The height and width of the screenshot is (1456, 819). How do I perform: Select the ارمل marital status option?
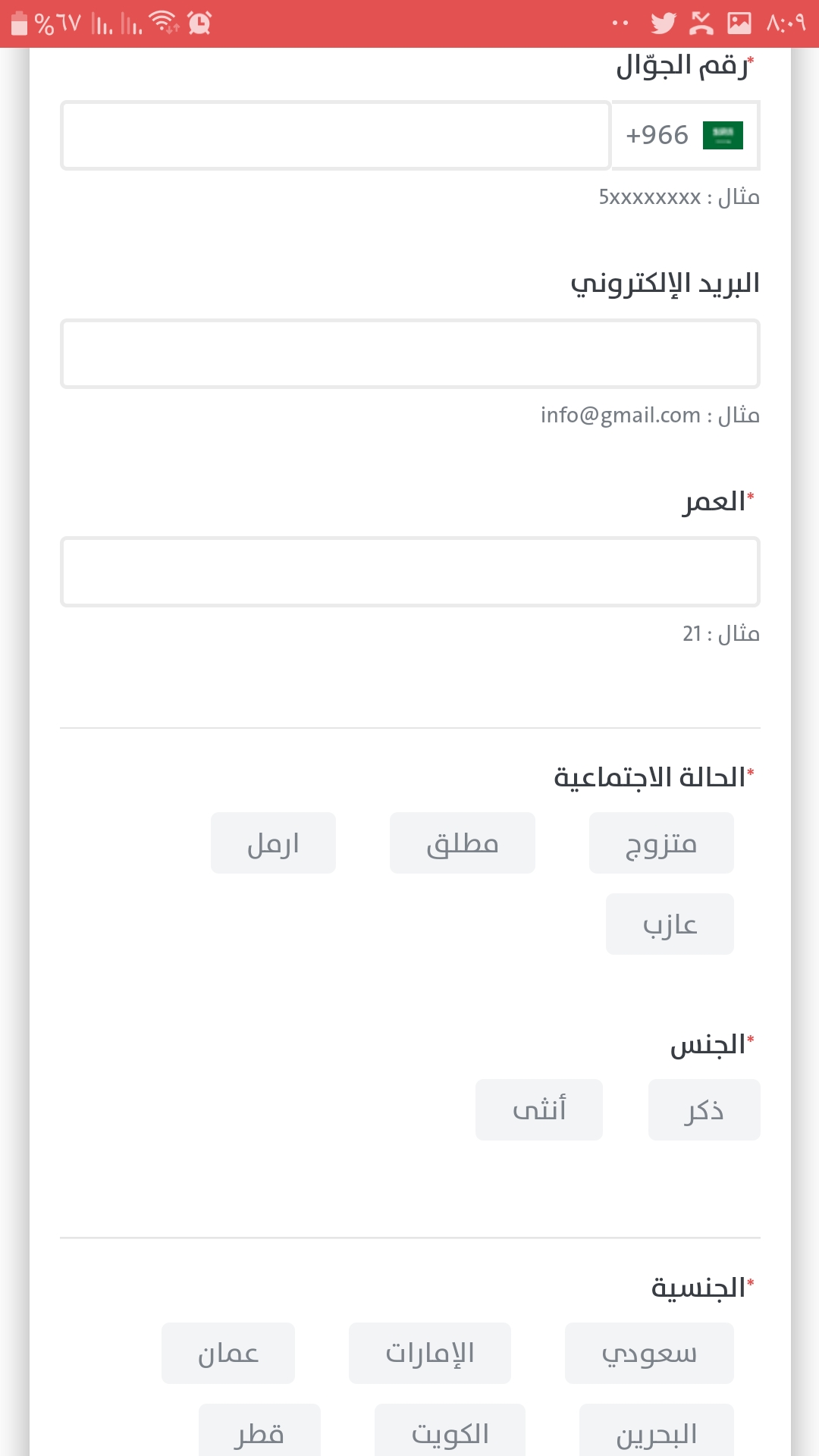273,843
